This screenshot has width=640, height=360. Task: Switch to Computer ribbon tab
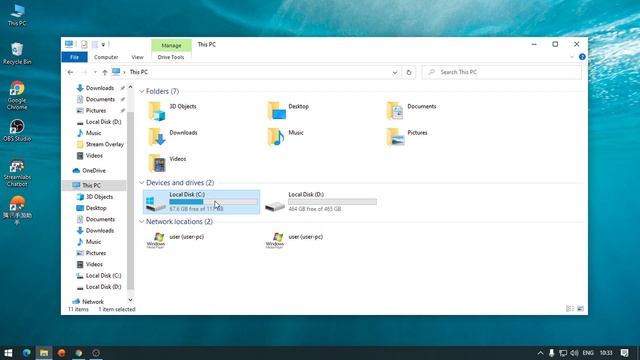(106, 57)
